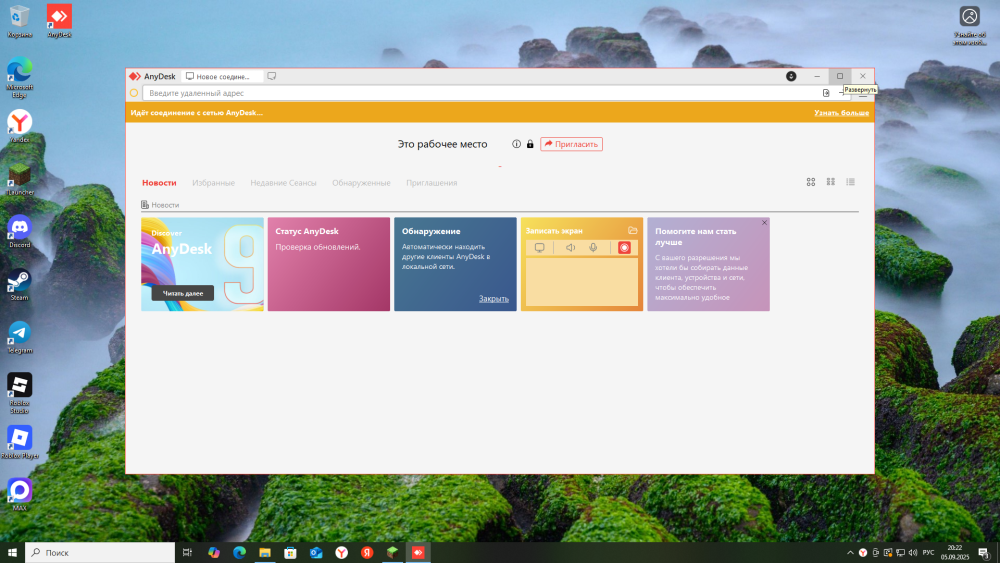Click the AnyDesk taskbar button
The image size is (1000, 563).
tap(418, 552)
